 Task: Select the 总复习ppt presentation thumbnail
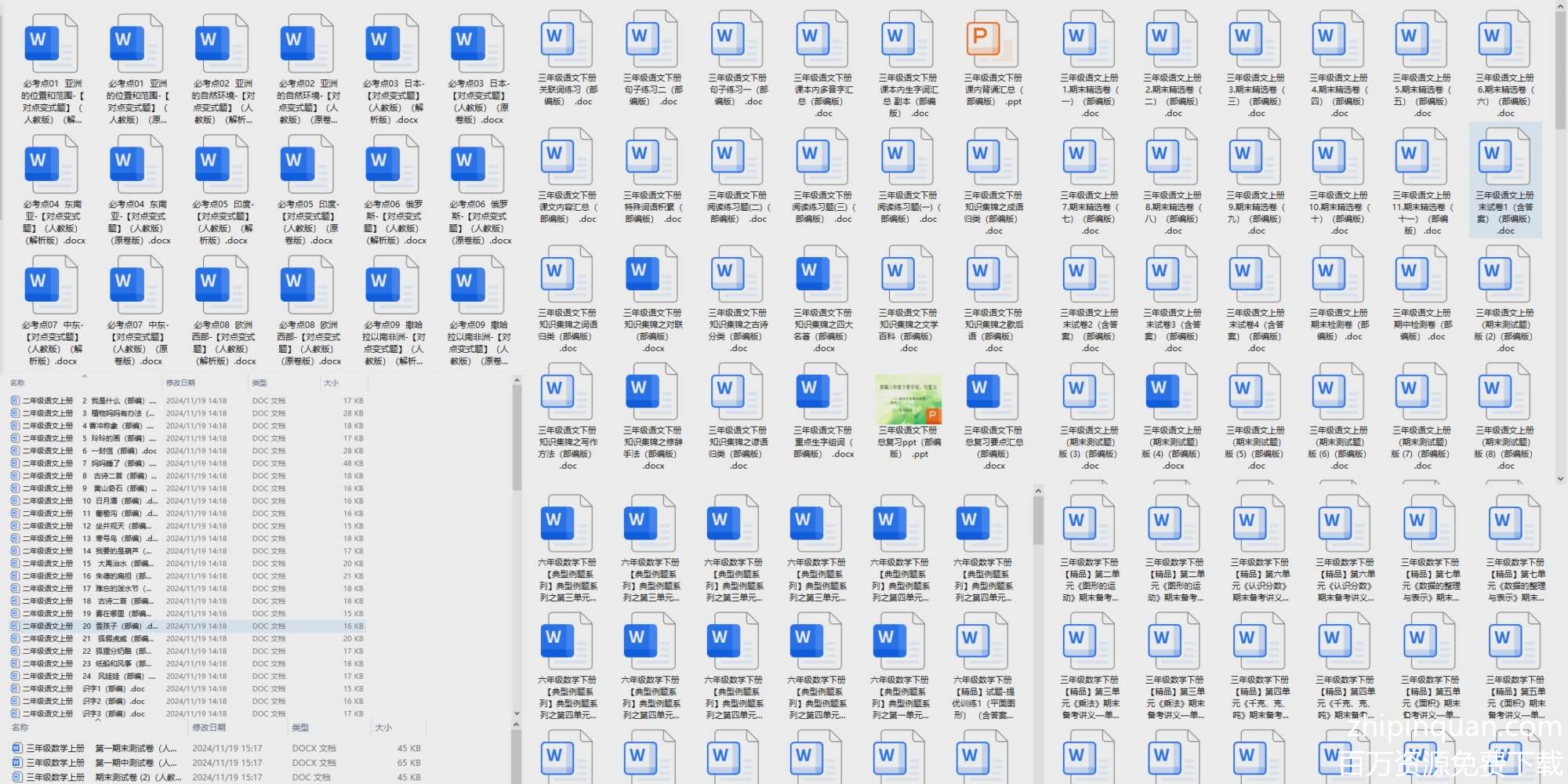click(908, 399)
